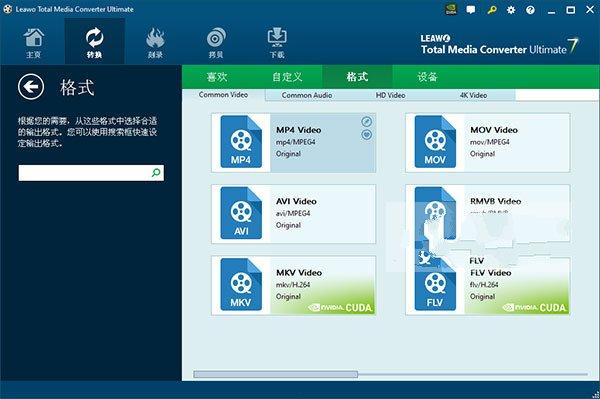600x399 pixels.
Task: Close the Leawo window
Action: (590, 10)
